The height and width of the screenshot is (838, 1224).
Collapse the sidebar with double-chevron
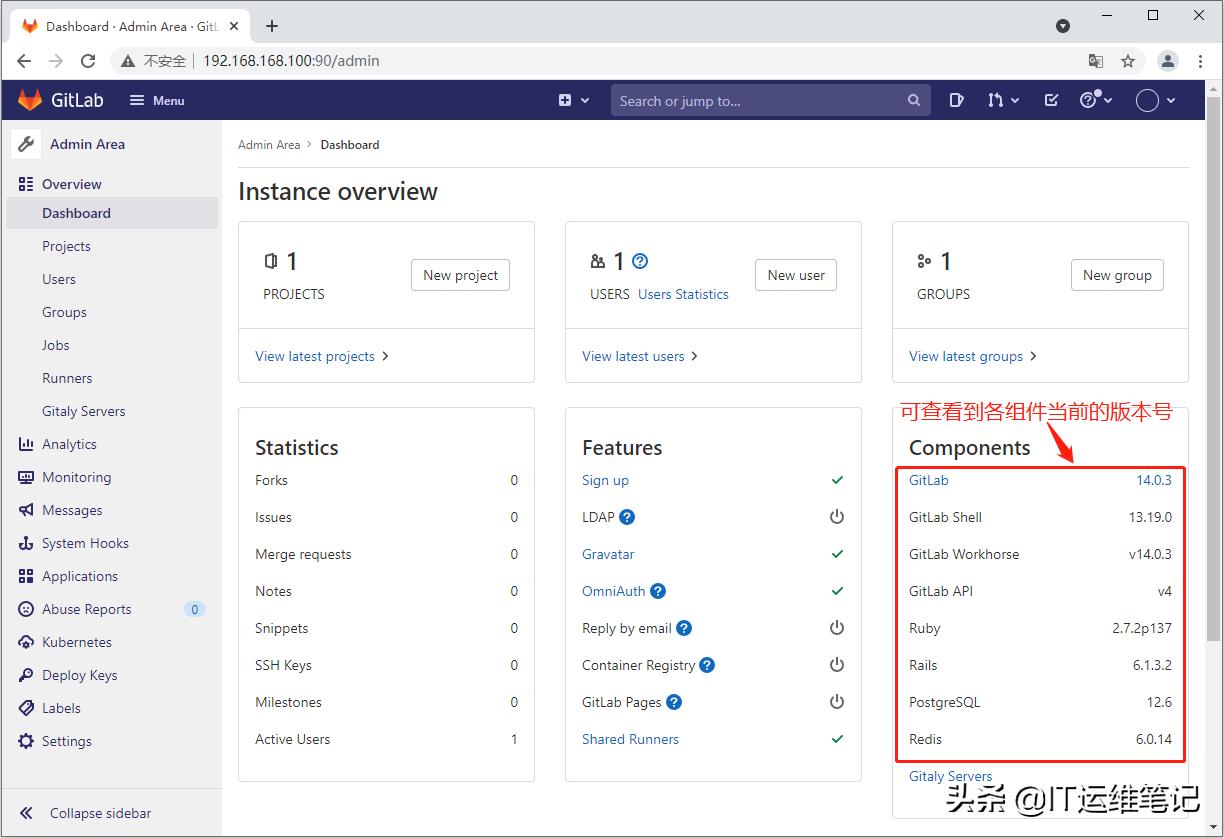click(26, 813)
